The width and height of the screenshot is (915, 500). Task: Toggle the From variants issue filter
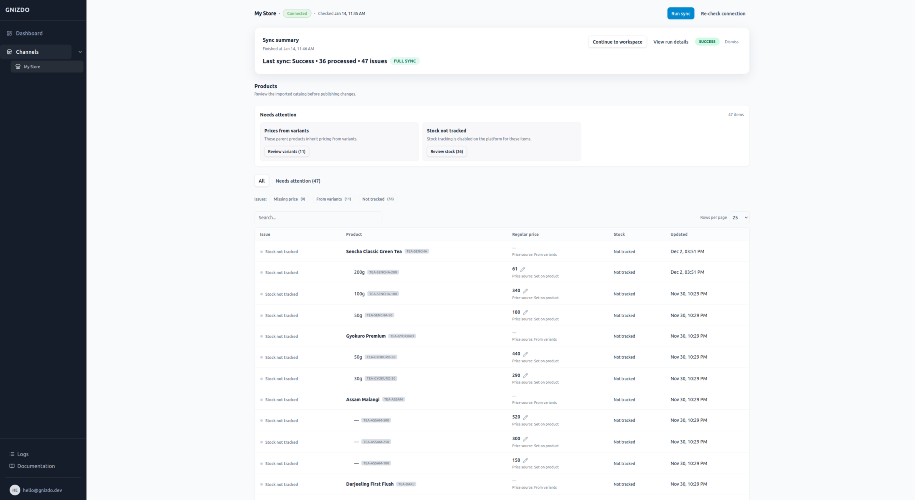tap(333, 199)
